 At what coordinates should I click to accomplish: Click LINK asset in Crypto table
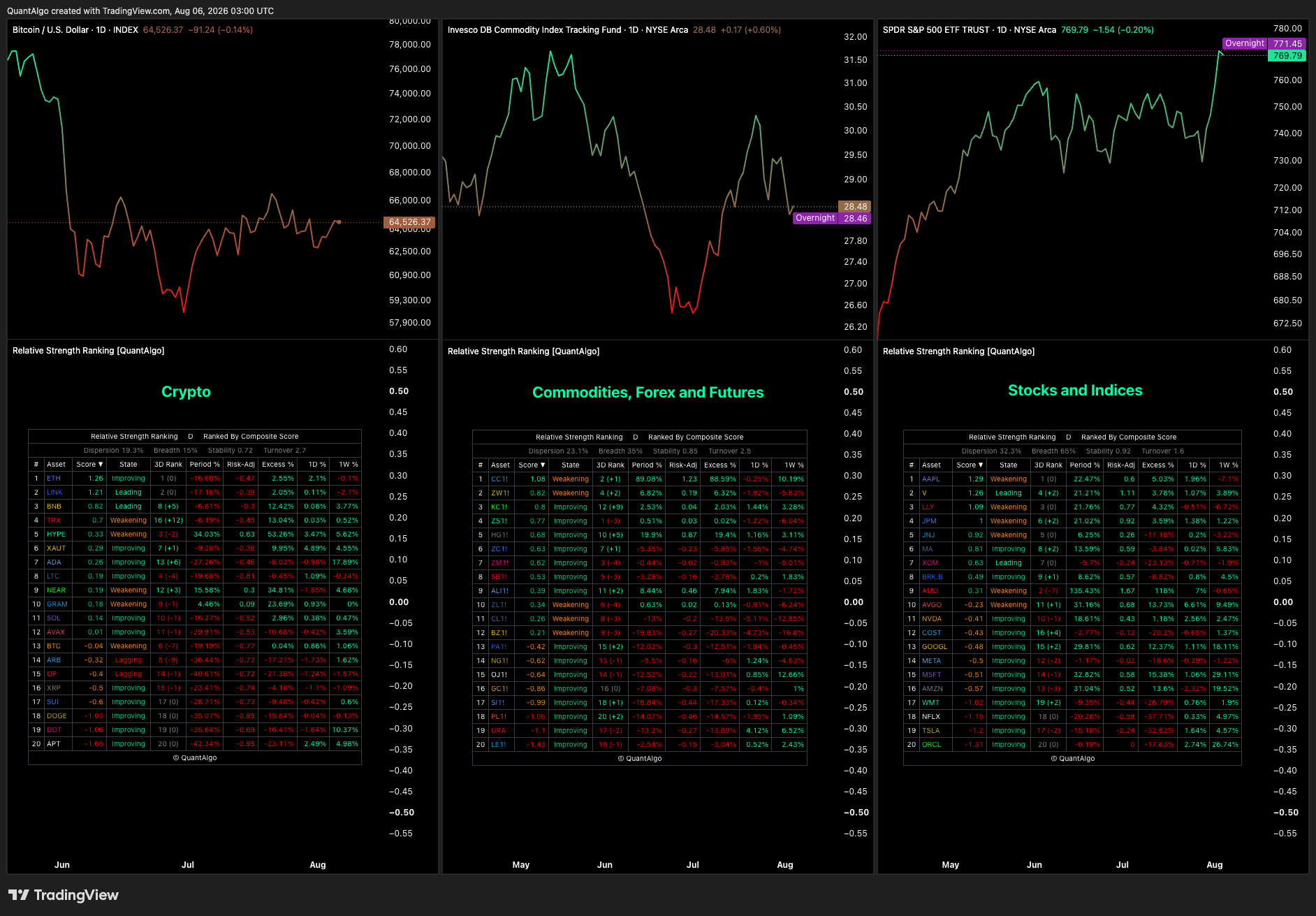(x=54, y=493)
